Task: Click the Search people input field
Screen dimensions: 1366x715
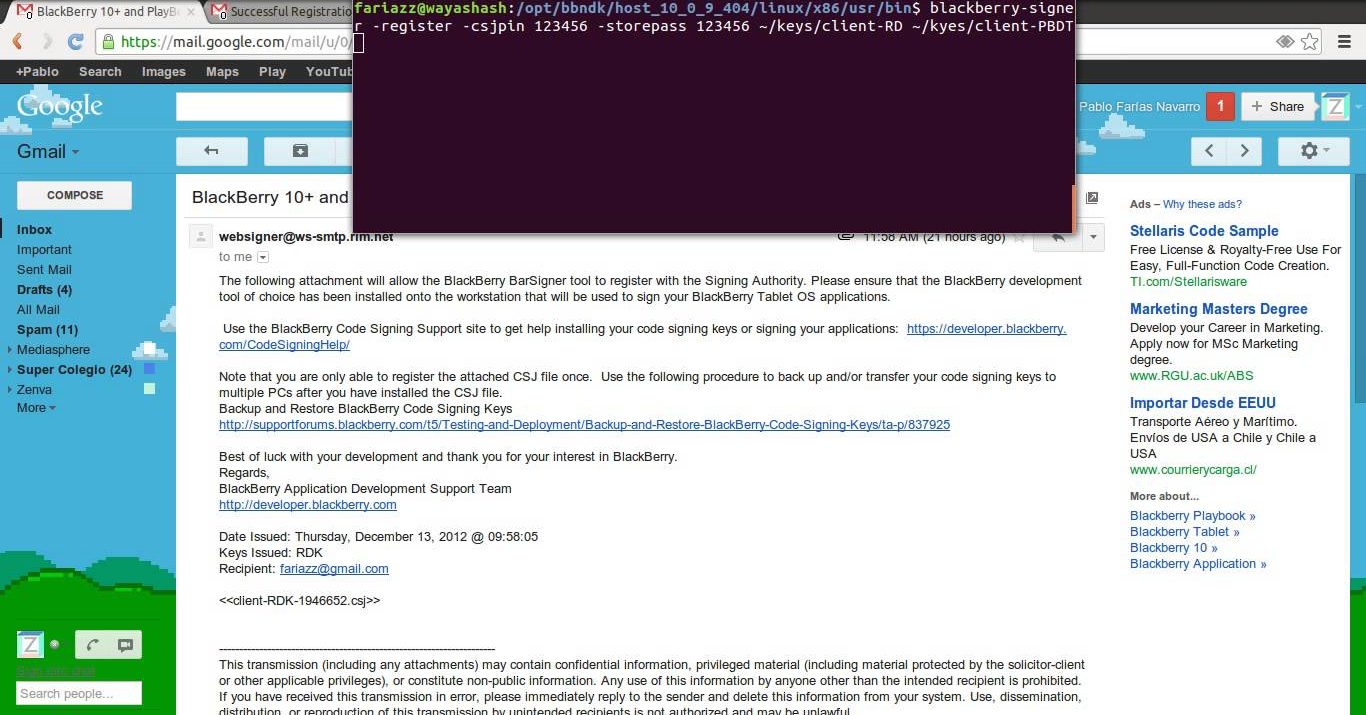Action: [78, 693]
